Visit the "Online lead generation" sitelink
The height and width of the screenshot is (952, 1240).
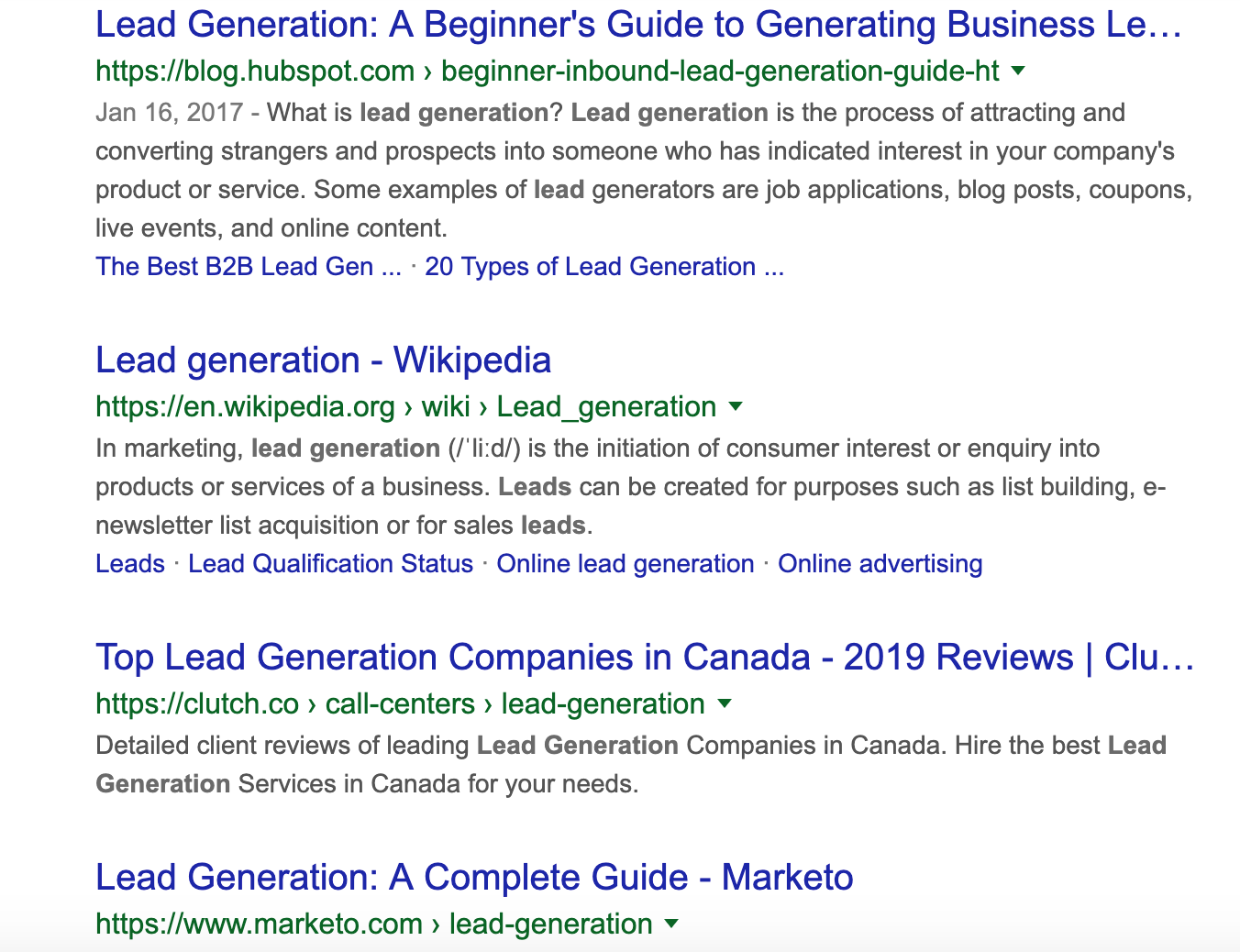pyautogui.click(x=626, y=564)
